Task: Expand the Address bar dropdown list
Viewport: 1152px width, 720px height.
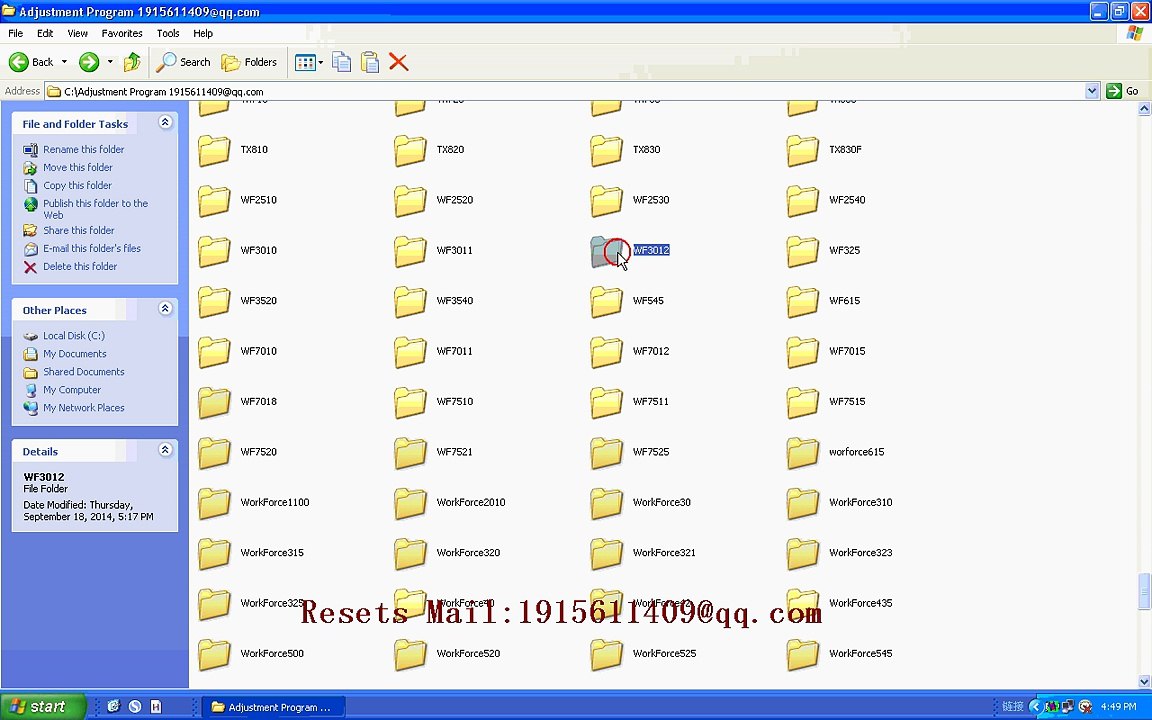Action: 1092,91
